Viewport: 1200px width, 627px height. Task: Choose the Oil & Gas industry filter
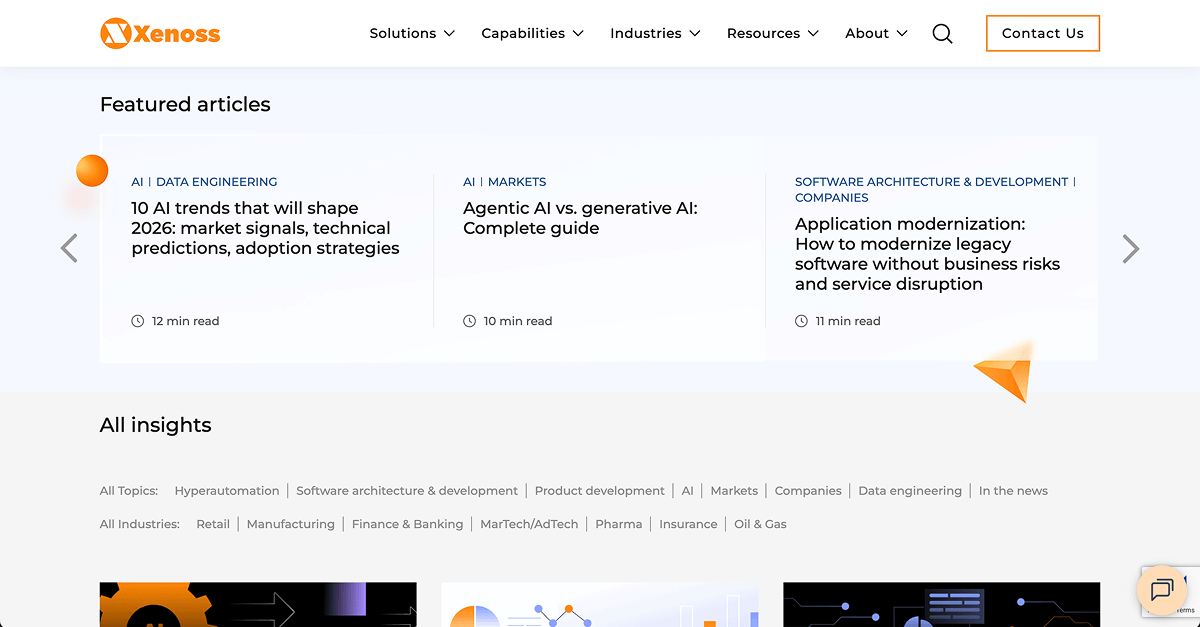[760, 524]
